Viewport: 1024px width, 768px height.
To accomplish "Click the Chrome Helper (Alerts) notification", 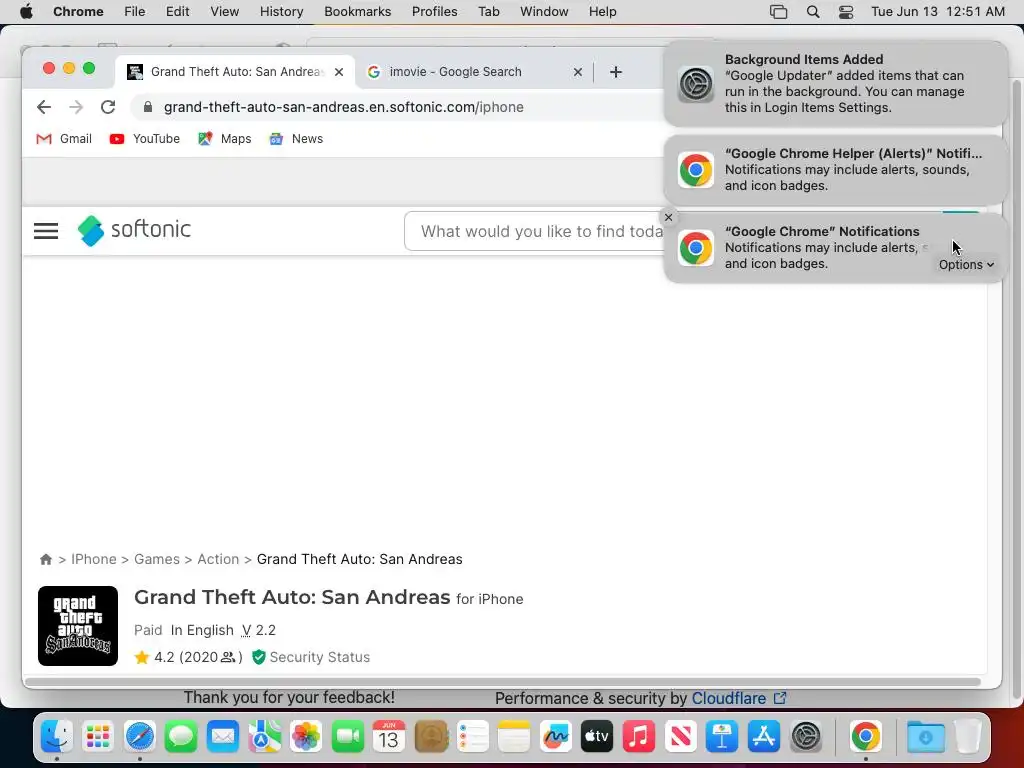I will 835,170.
